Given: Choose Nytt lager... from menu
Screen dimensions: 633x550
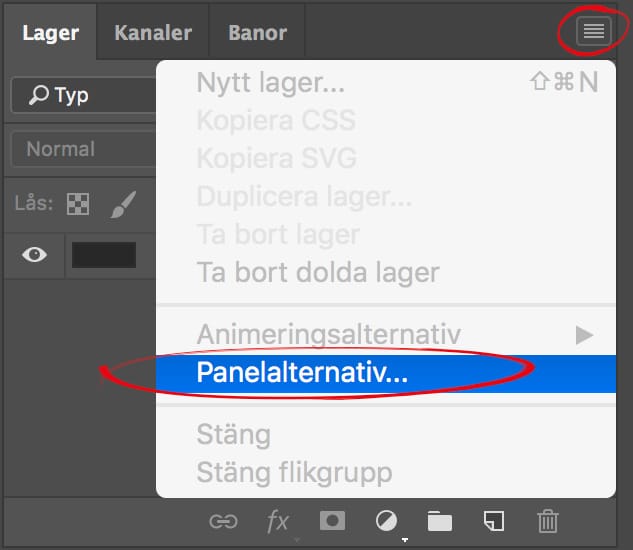Looking at the screenshot, I should (x=386, y=82).
